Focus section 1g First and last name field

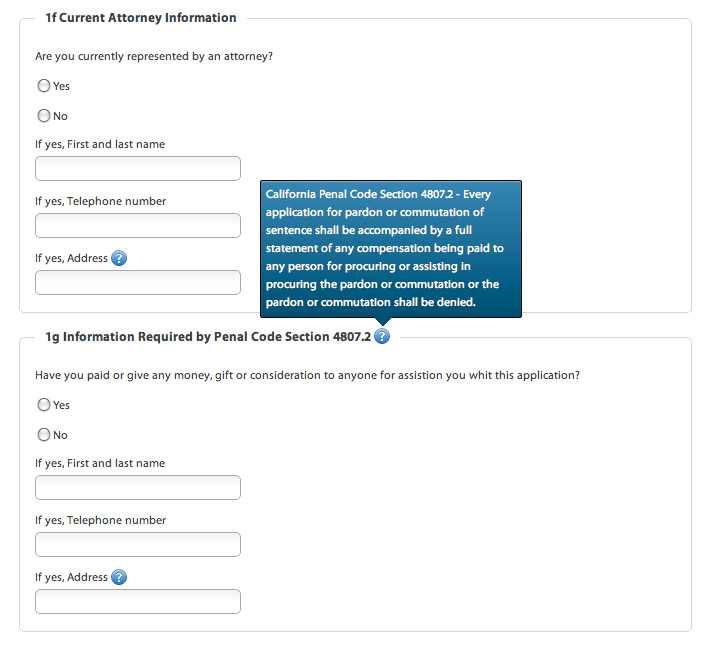point(138,487)
